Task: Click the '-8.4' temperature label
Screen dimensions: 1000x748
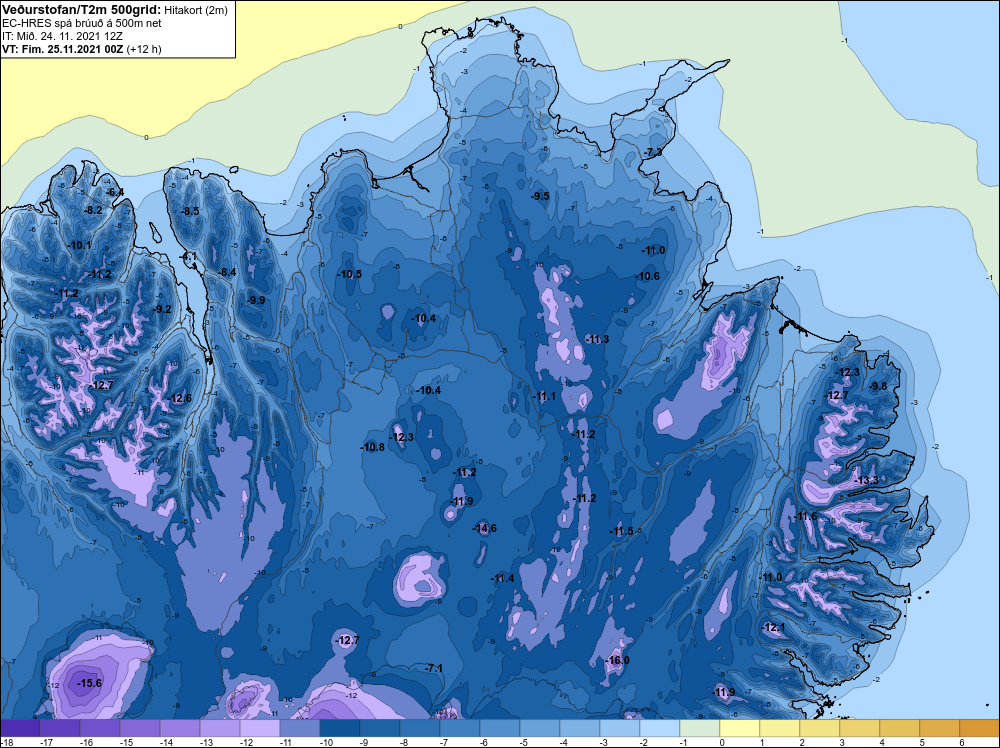Action: click(x=227, y=272)
